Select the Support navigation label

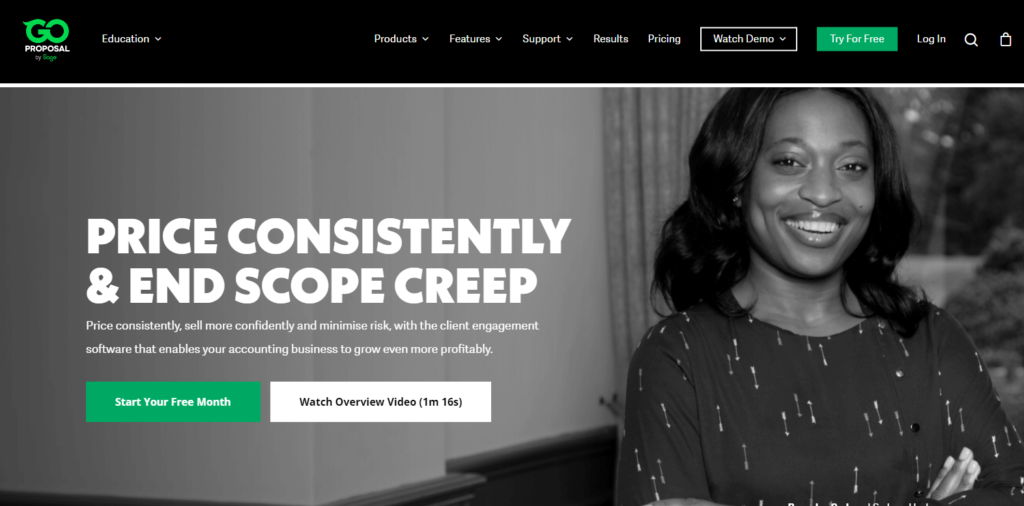541,39
